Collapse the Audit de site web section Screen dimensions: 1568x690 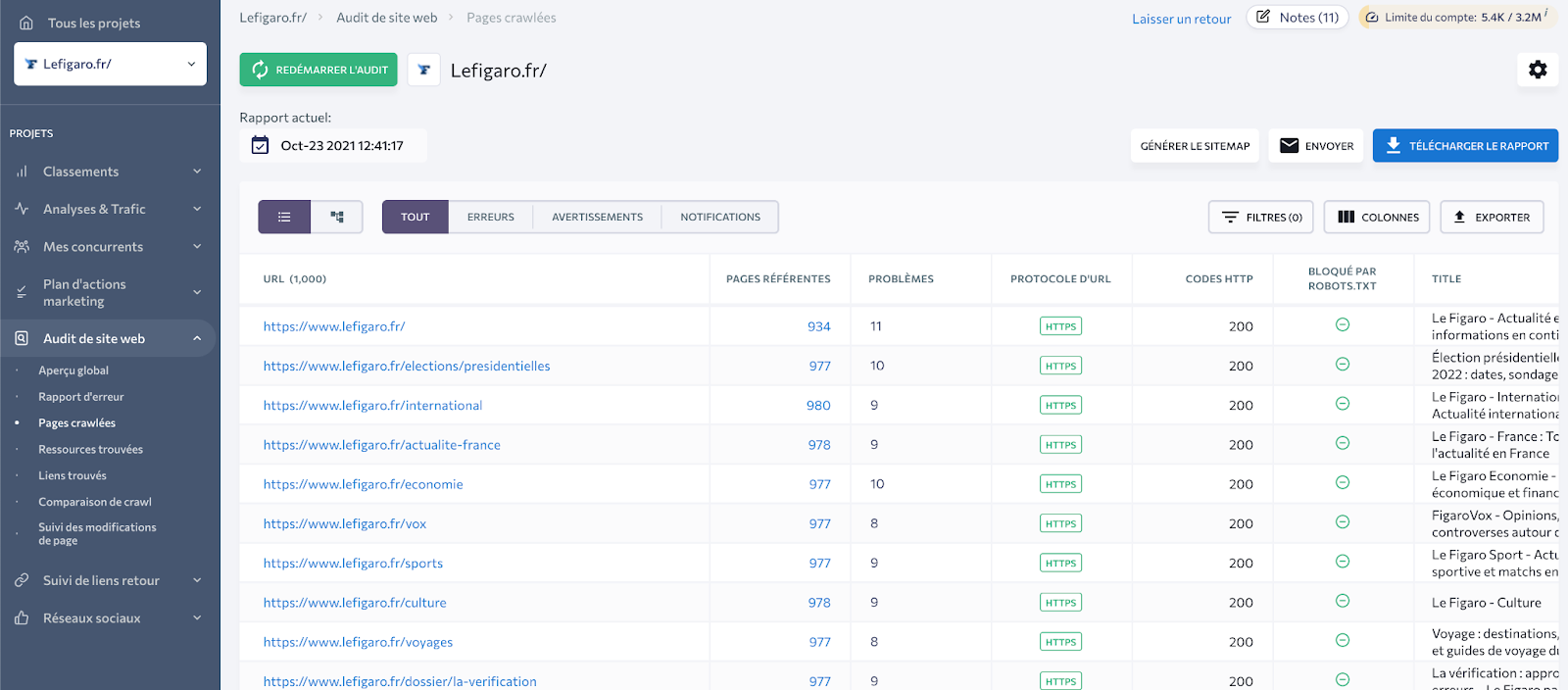pos(197,338)
